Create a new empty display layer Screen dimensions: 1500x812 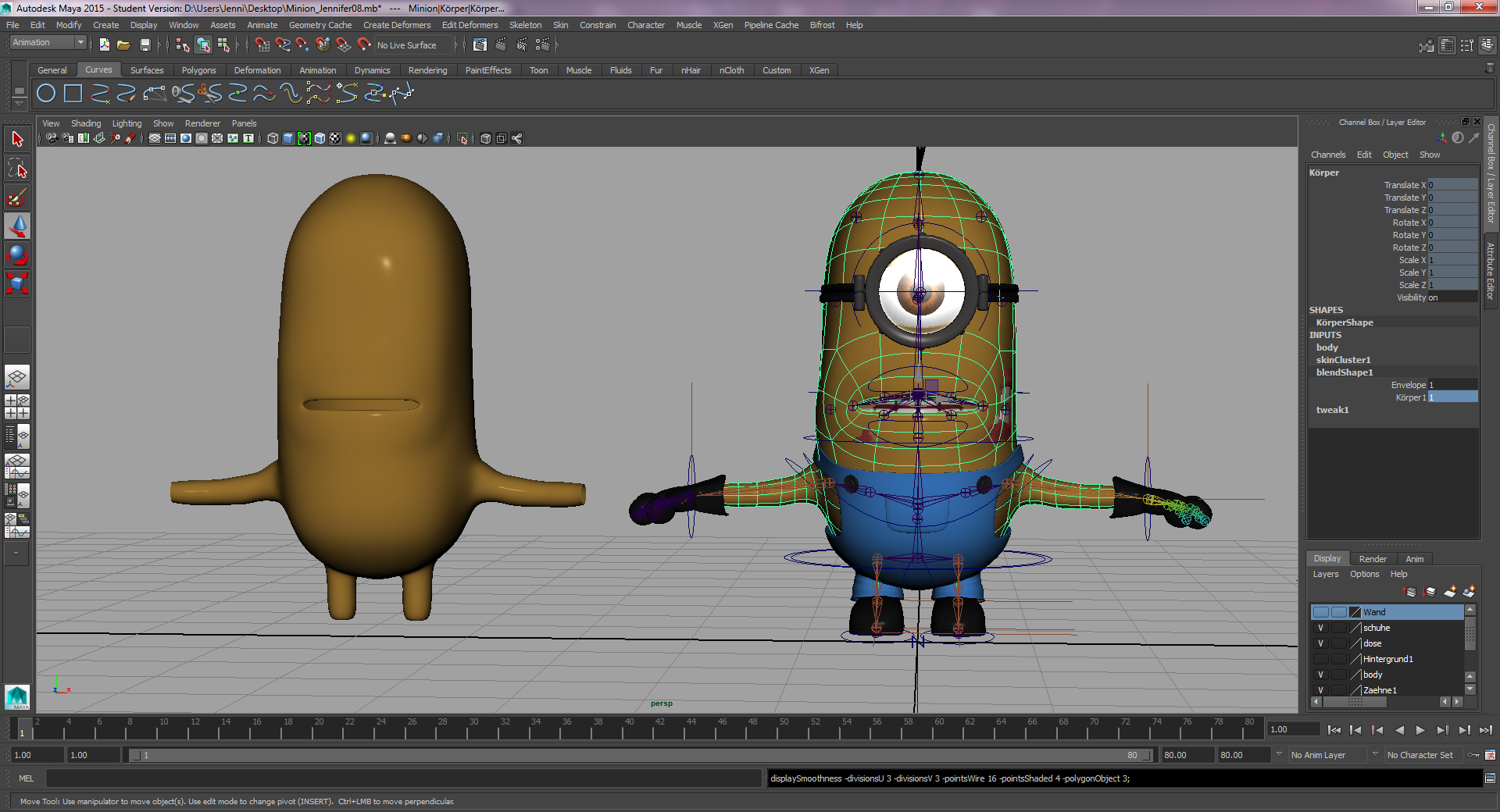pyautogui.click(x=1450, y=592)
